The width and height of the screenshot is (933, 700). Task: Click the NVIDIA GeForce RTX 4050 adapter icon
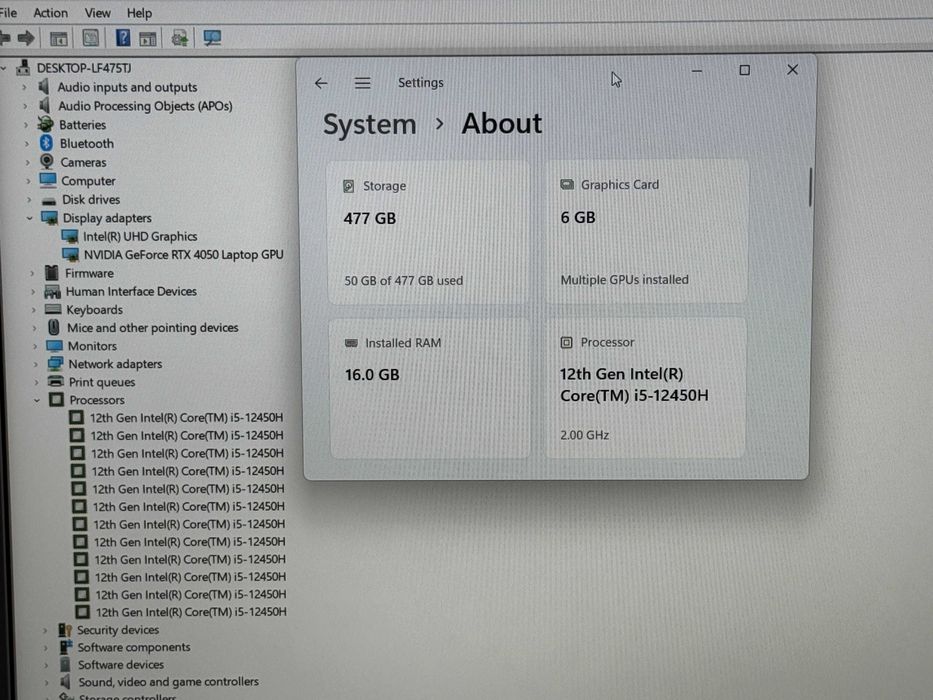(x=70, y=255)
